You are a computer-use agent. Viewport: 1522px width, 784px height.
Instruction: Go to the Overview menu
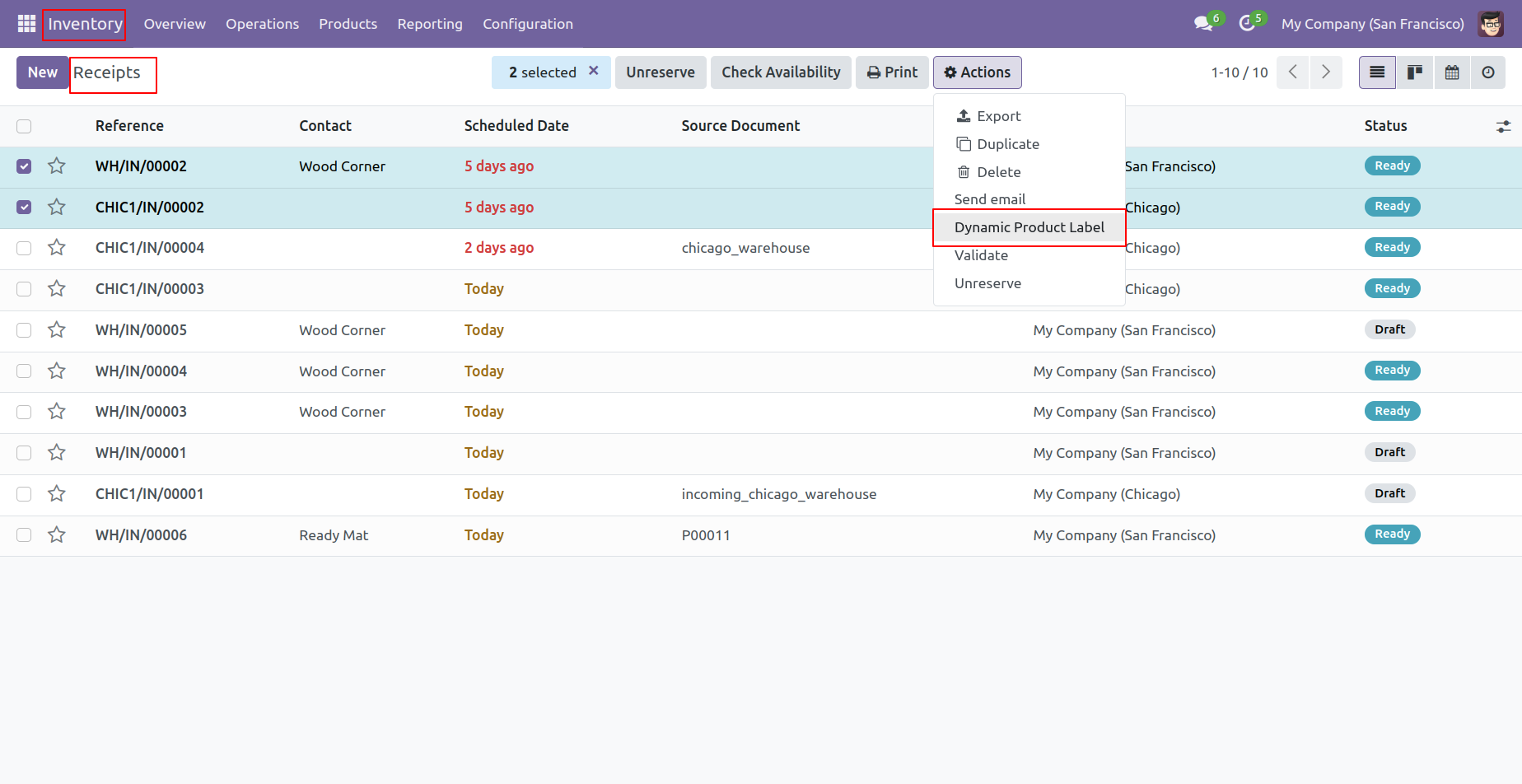click(x=175, y=24)
